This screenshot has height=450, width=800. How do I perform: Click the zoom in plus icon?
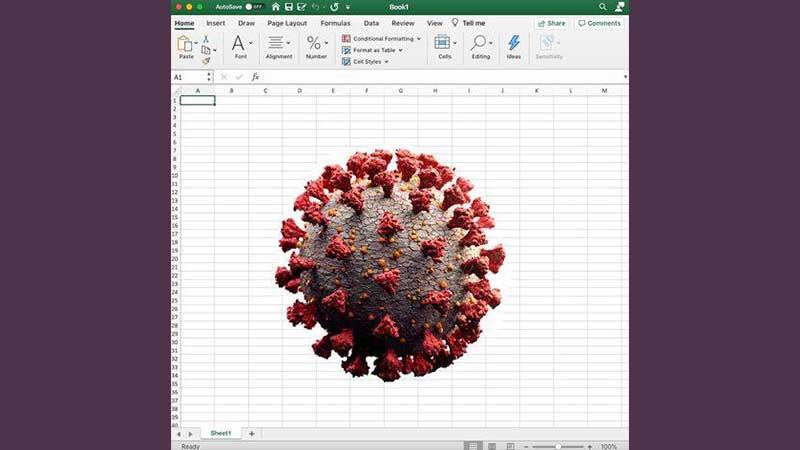pyautogui.click(x=590, y=446)
